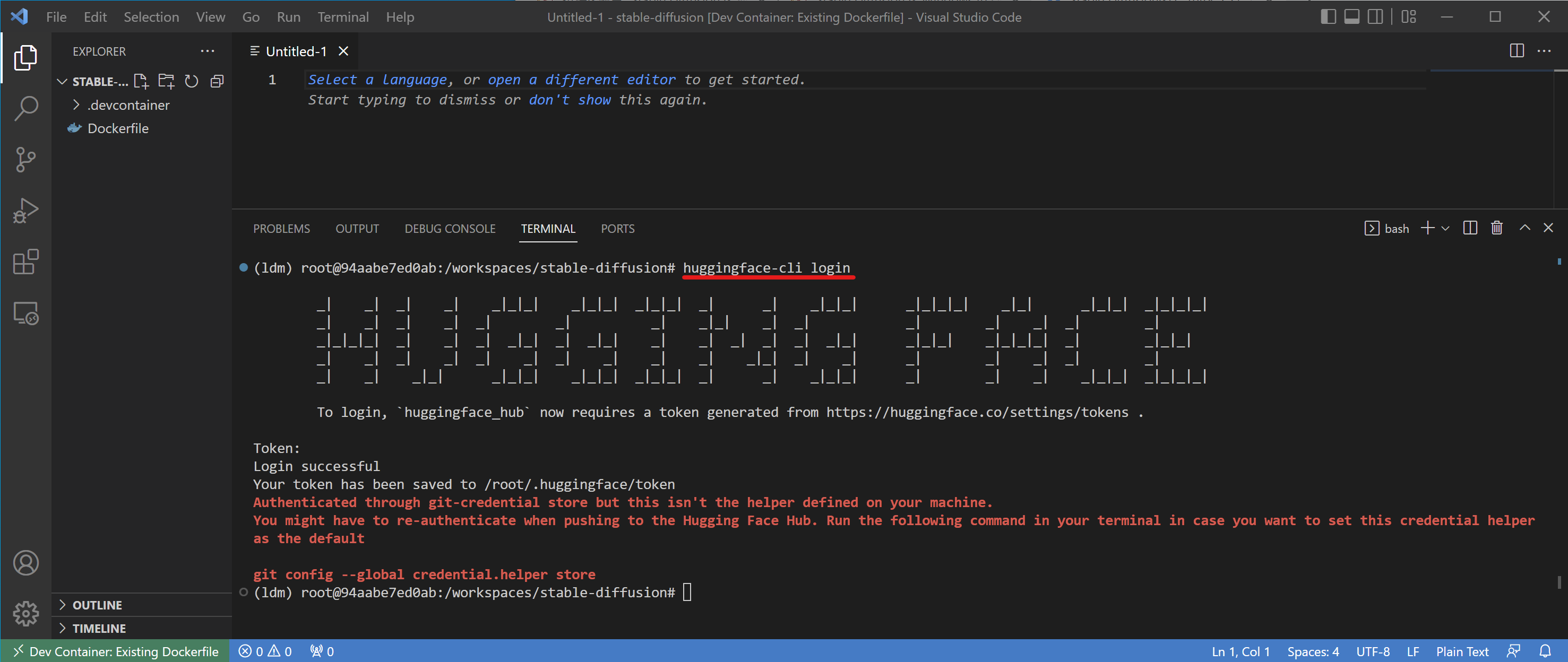Click the New File icon in Explorer
1568x662 pixels.
[141, 82]
